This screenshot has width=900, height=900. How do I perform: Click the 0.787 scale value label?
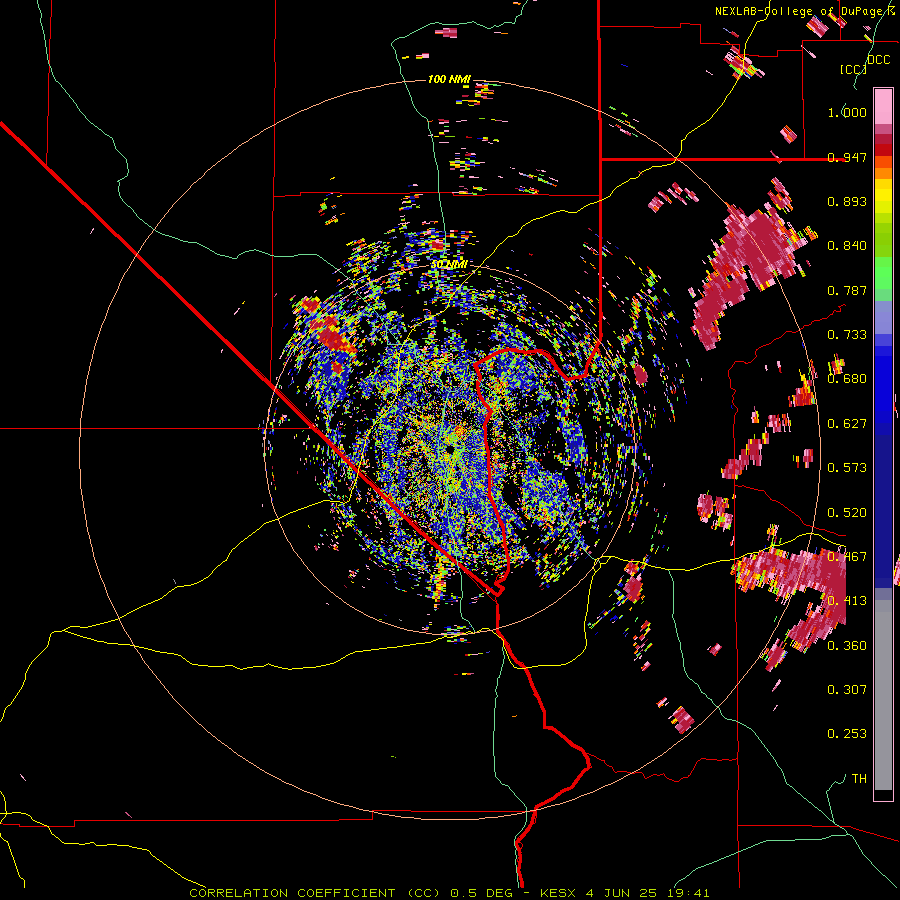(x=847, y=290)
